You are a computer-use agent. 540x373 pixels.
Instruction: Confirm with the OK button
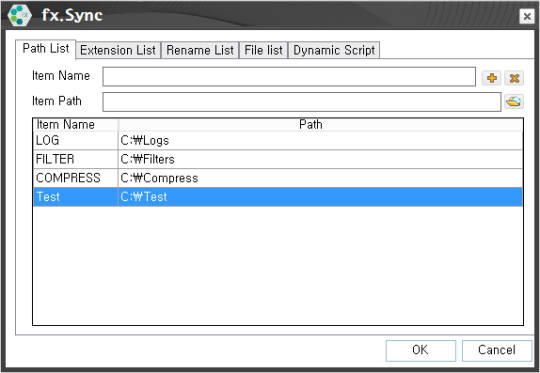(x=420, y=350)
